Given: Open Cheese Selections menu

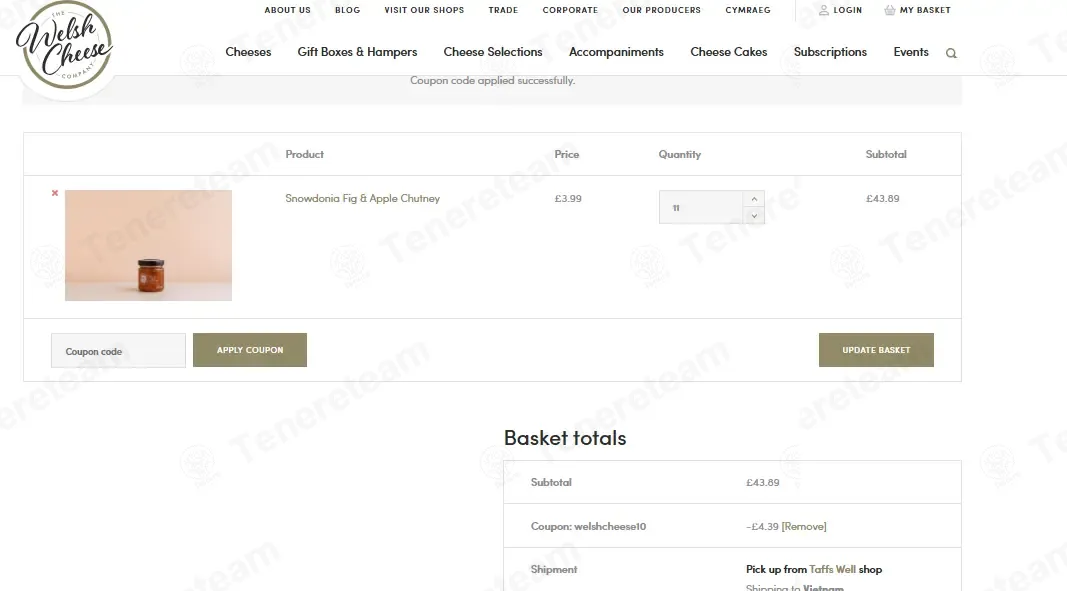Looking at the screenshot, I should tap(493, 52).
